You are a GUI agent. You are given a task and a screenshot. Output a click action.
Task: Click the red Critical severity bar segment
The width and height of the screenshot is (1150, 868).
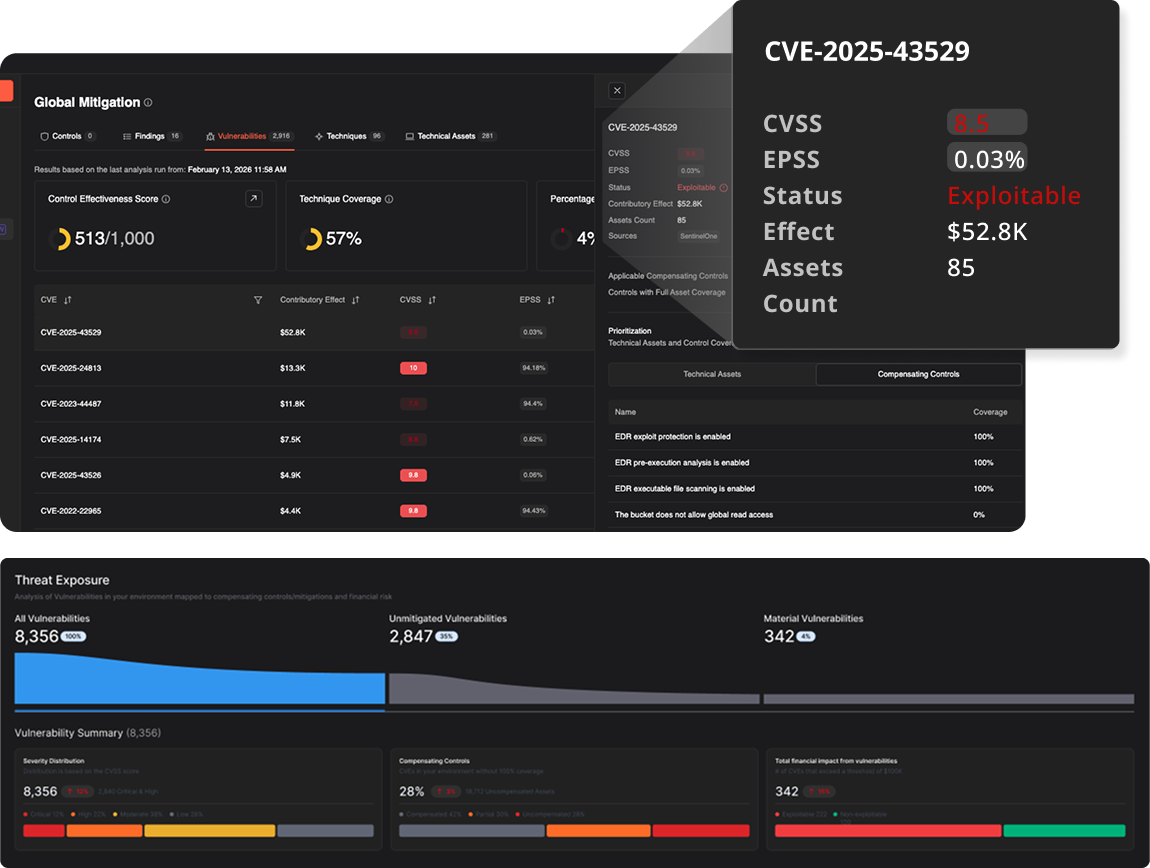point(44,831)
